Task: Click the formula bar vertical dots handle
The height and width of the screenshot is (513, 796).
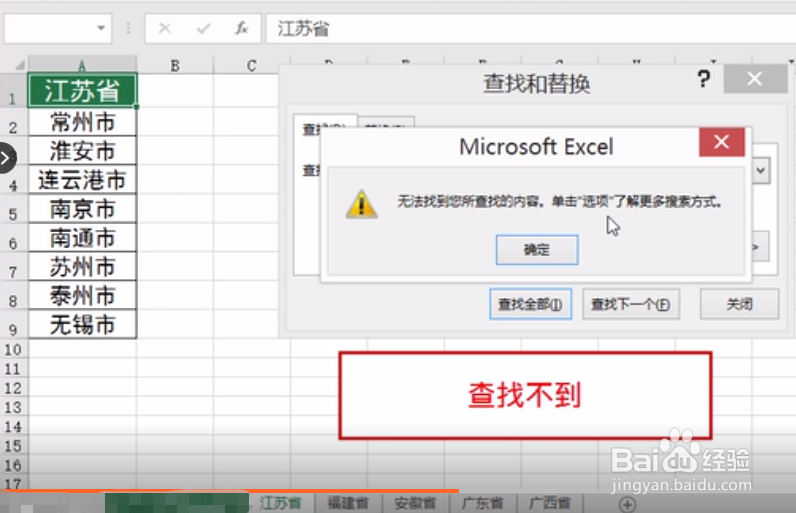Action: click(x=128, y=28)
